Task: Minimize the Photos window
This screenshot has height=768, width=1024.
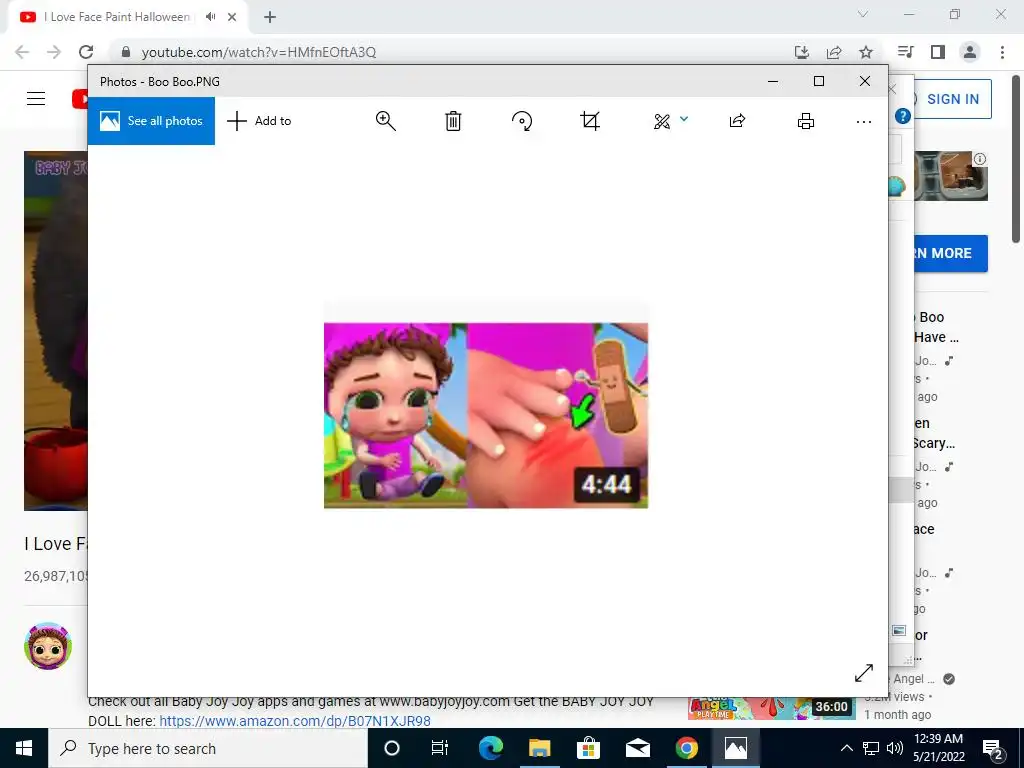Action: 773,81
